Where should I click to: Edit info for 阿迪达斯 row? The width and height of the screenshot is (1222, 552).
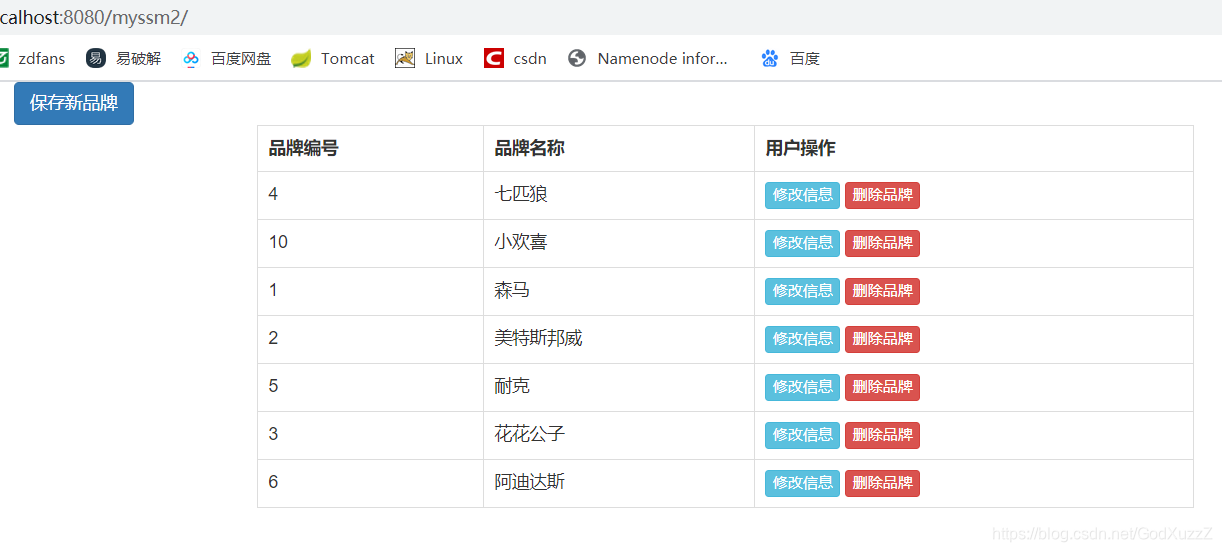pyautogui.click(x=802, y=483)
